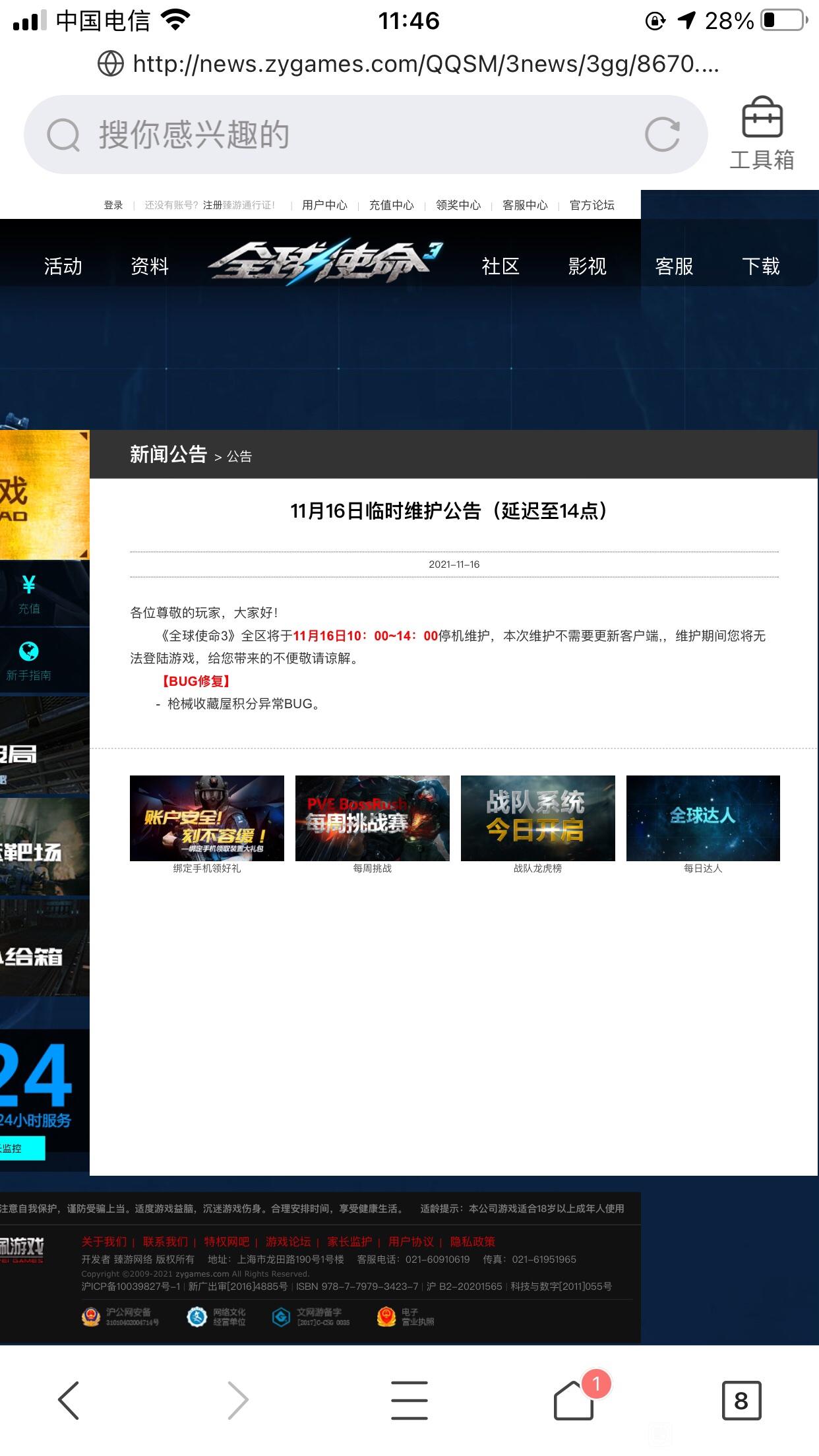Visit the 官方论坛 link
Viewport: 819px width, 1456px height.
click(x=592, y=205)
